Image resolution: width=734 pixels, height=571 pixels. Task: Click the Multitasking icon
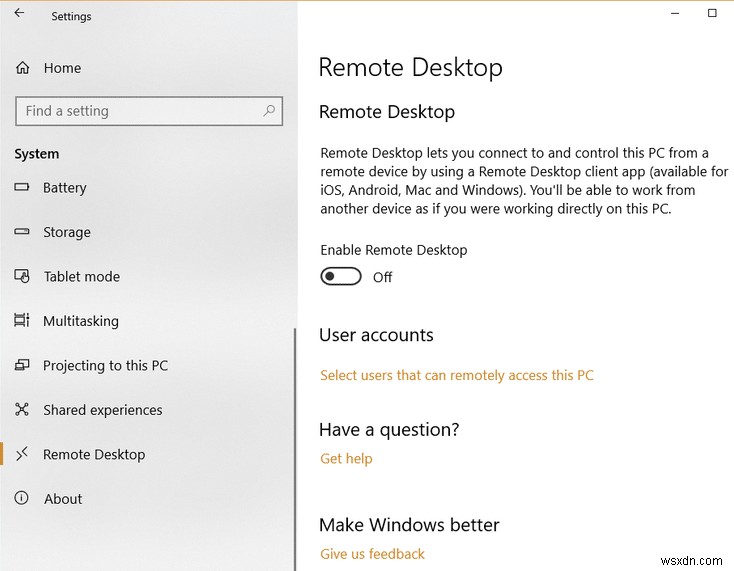click(x=22, y=320)
